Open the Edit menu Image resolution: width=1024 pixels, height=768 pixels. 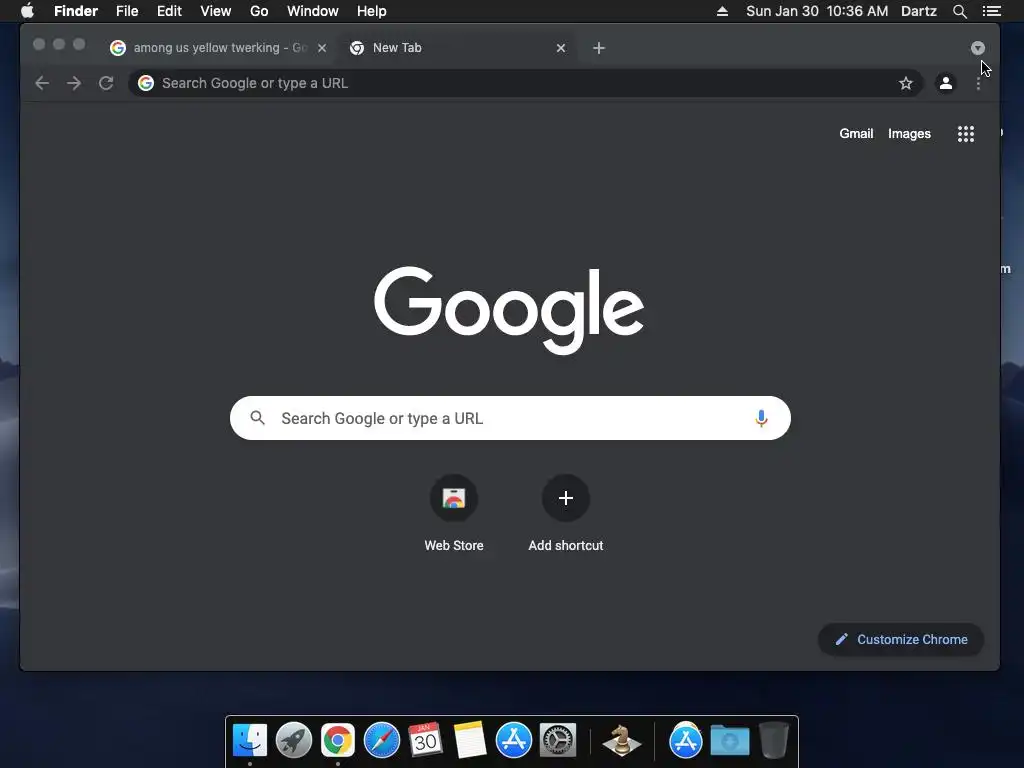coord(169,11)
